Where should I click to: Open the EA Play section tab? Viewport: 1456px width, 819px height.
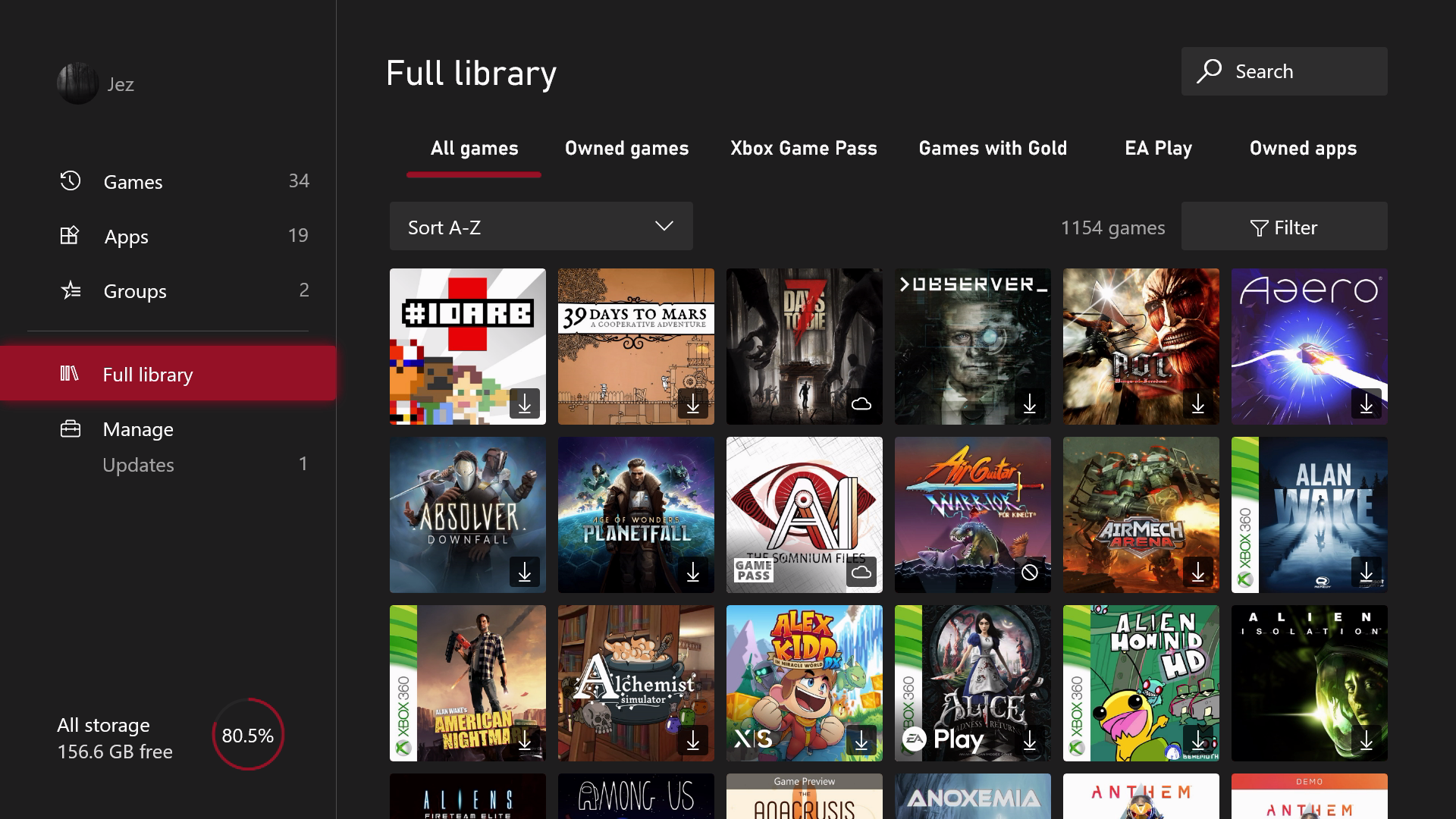[x=1157, y=148]
